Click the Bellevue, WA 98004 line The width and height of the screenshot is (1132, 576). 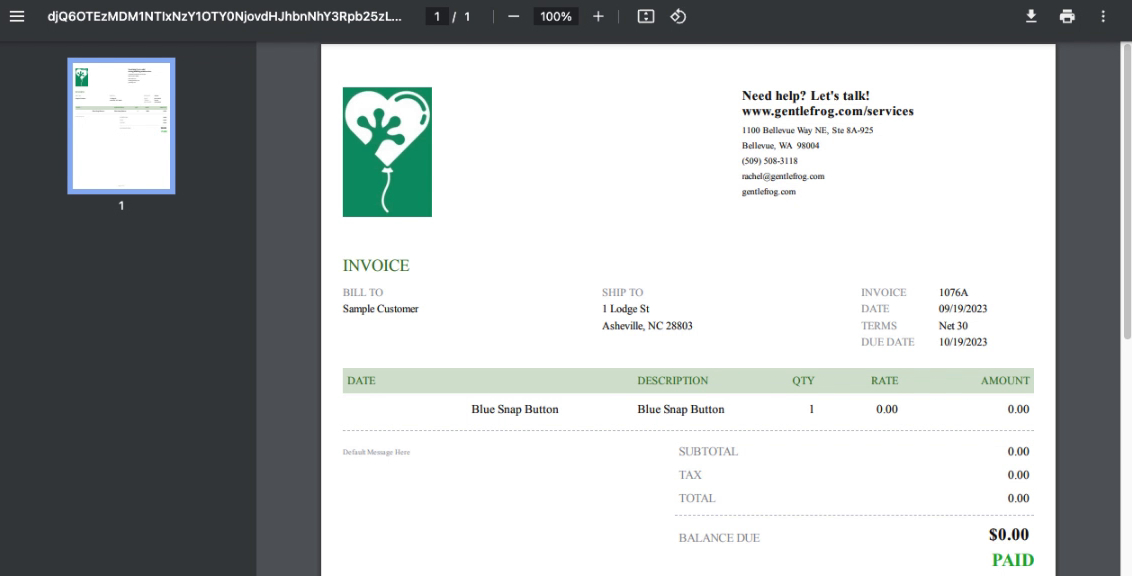(x=780, y=146)
